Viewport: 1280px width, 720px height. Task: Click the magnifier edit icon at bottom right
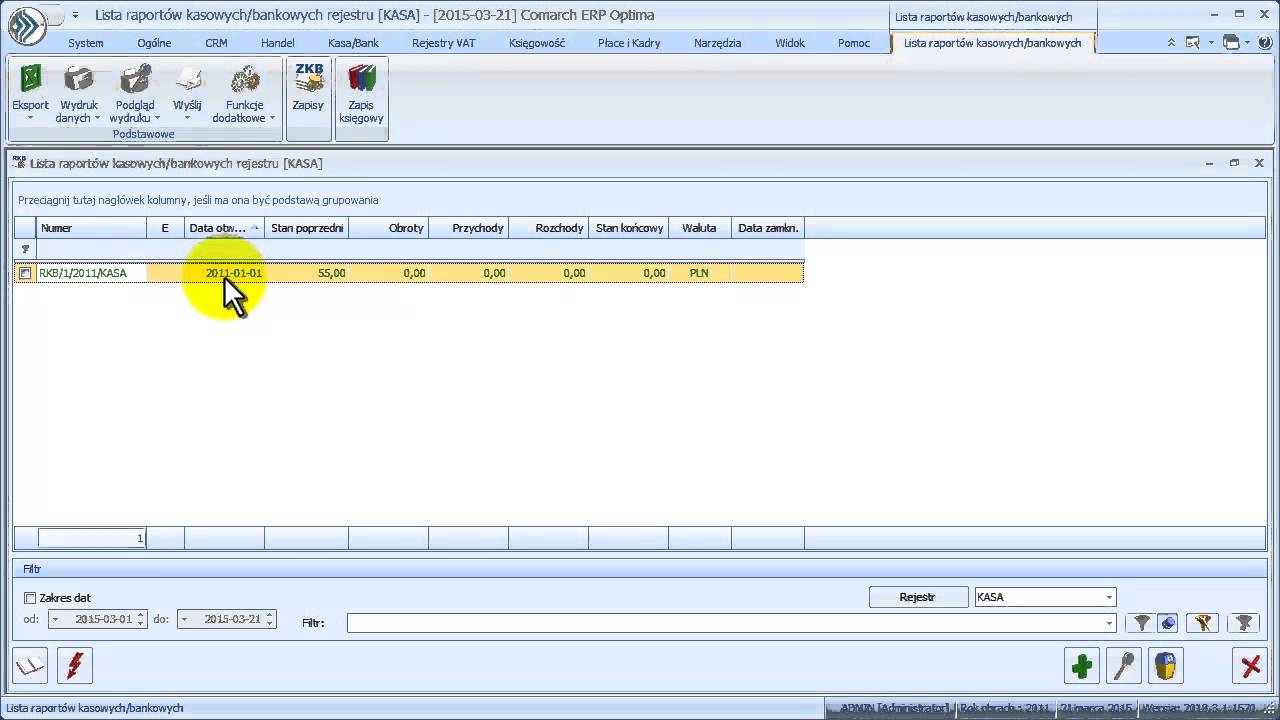coord(1124,665)
